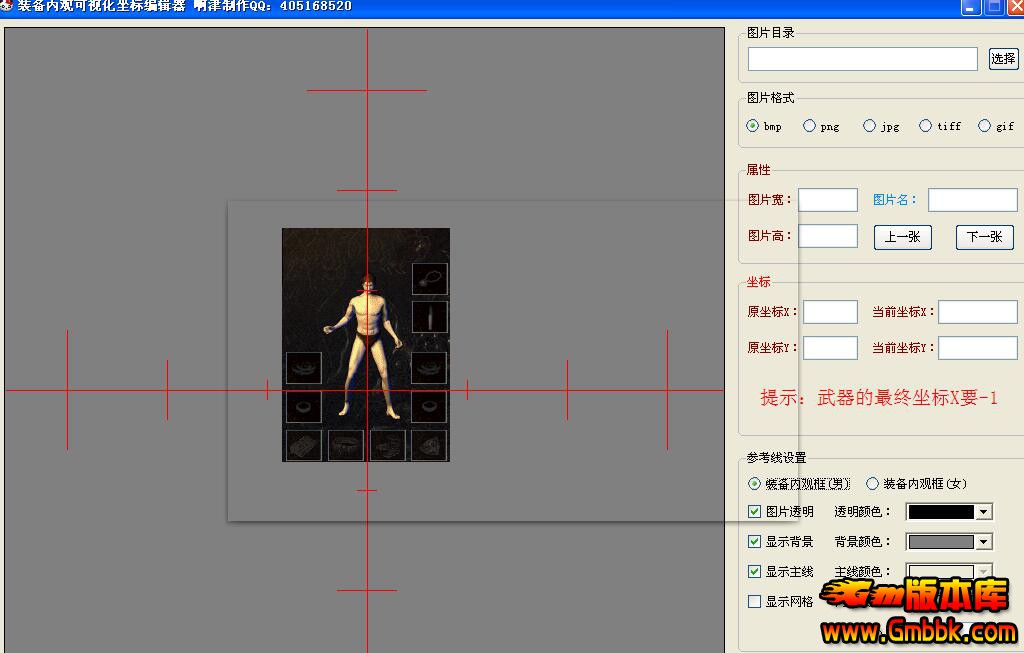Open the 透明颜色 color dropdown
The width and height of the screenshot is (1024, 653).
[984, 512]
